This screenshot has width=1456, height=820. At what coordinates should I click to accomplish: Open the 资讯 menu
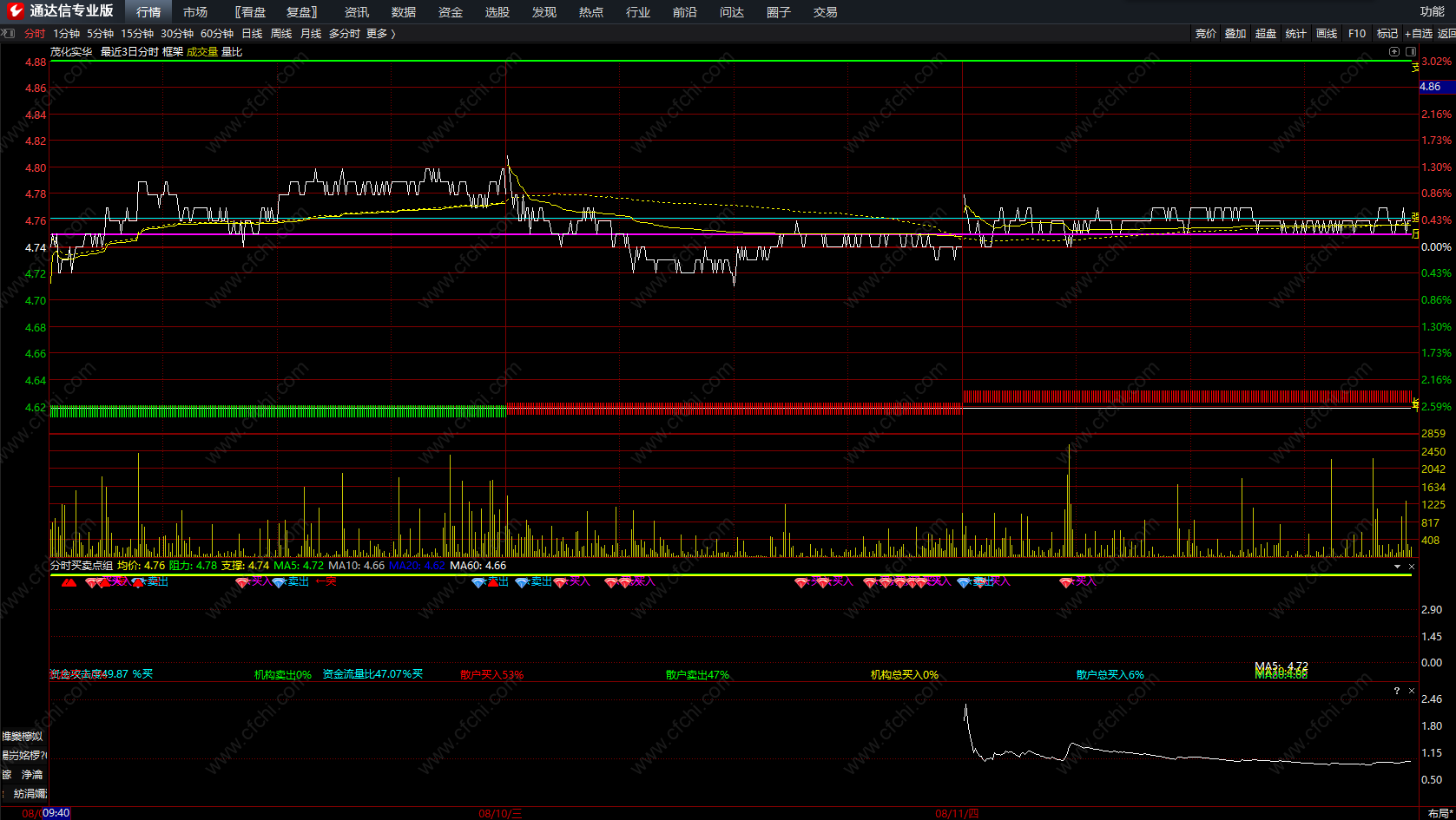click(x=357, y=12)
